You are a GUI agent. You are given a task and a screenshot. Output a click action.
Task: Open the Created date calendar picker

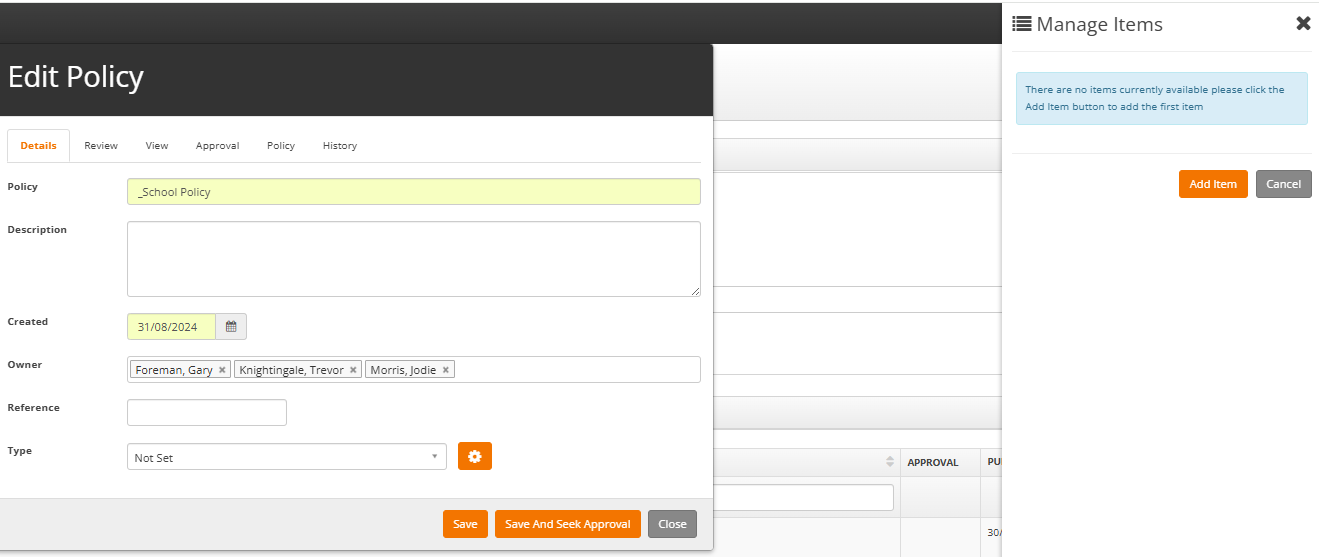[231, 327]
